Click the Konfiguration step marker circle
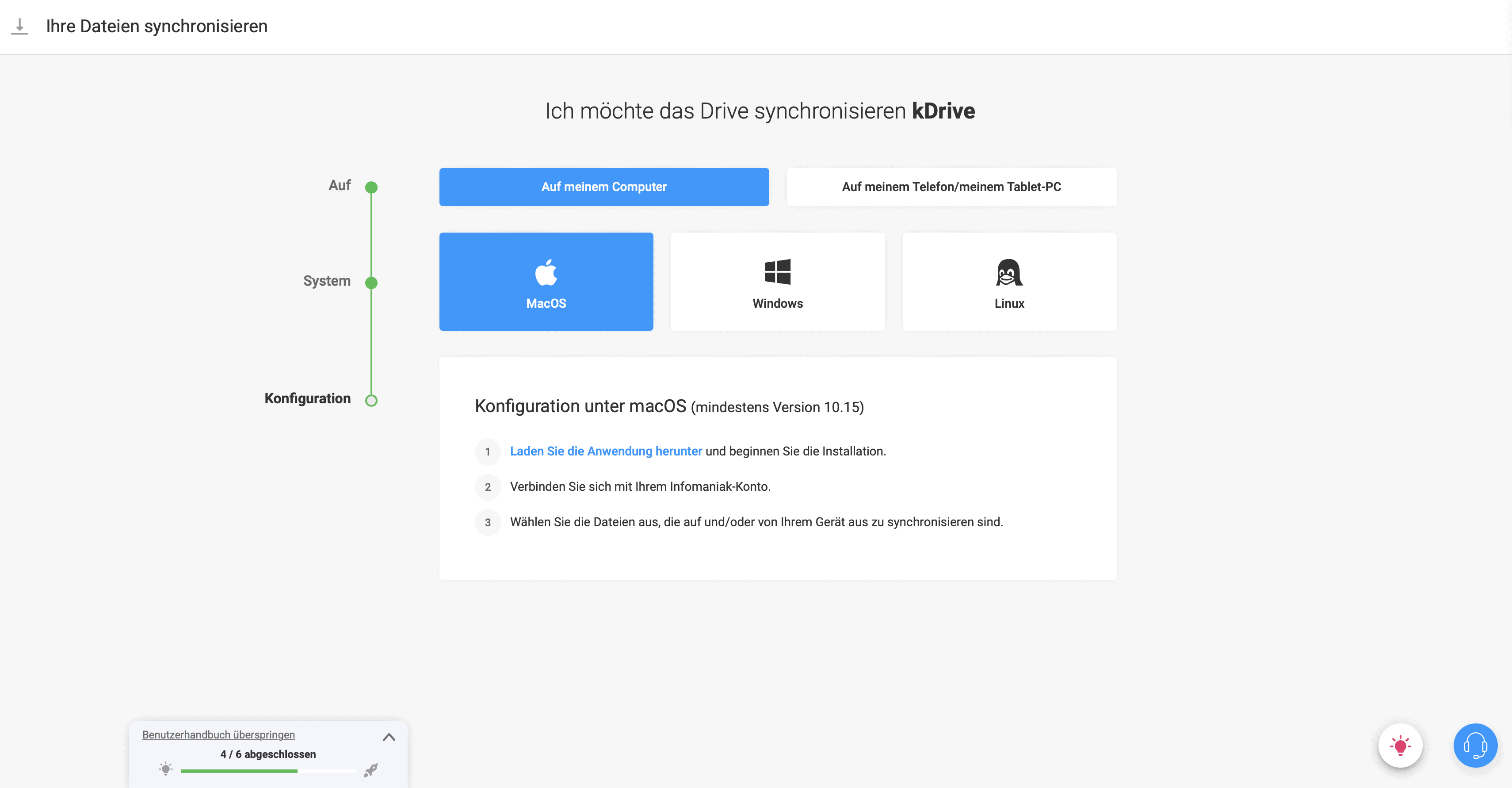 click(371, 401)
